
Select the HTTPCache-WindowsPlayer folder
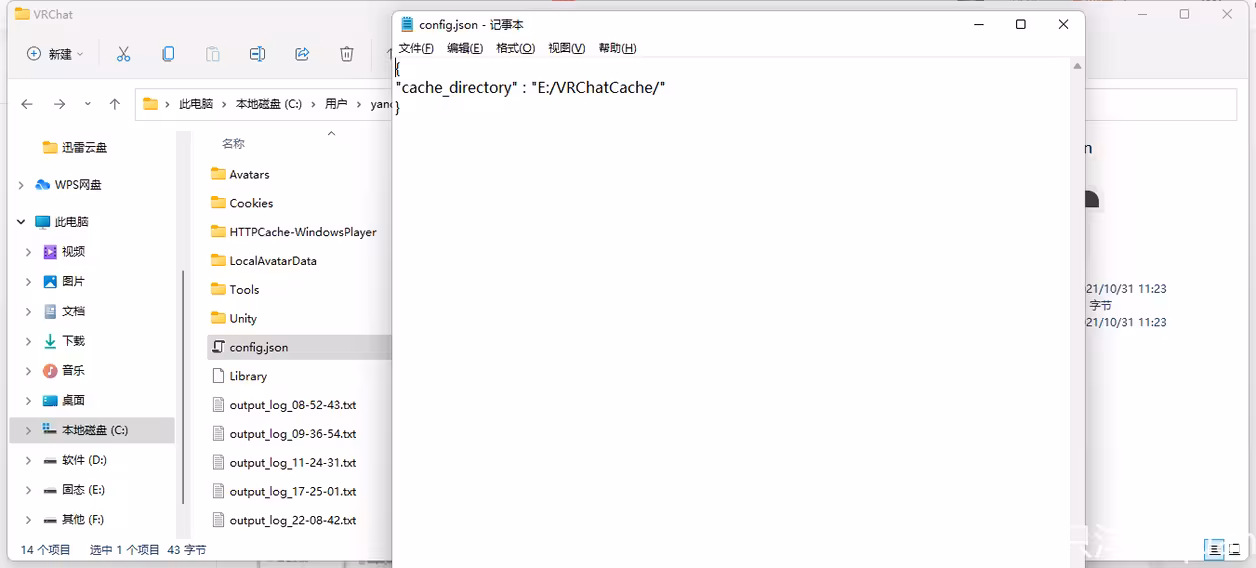tap(303, 232)
